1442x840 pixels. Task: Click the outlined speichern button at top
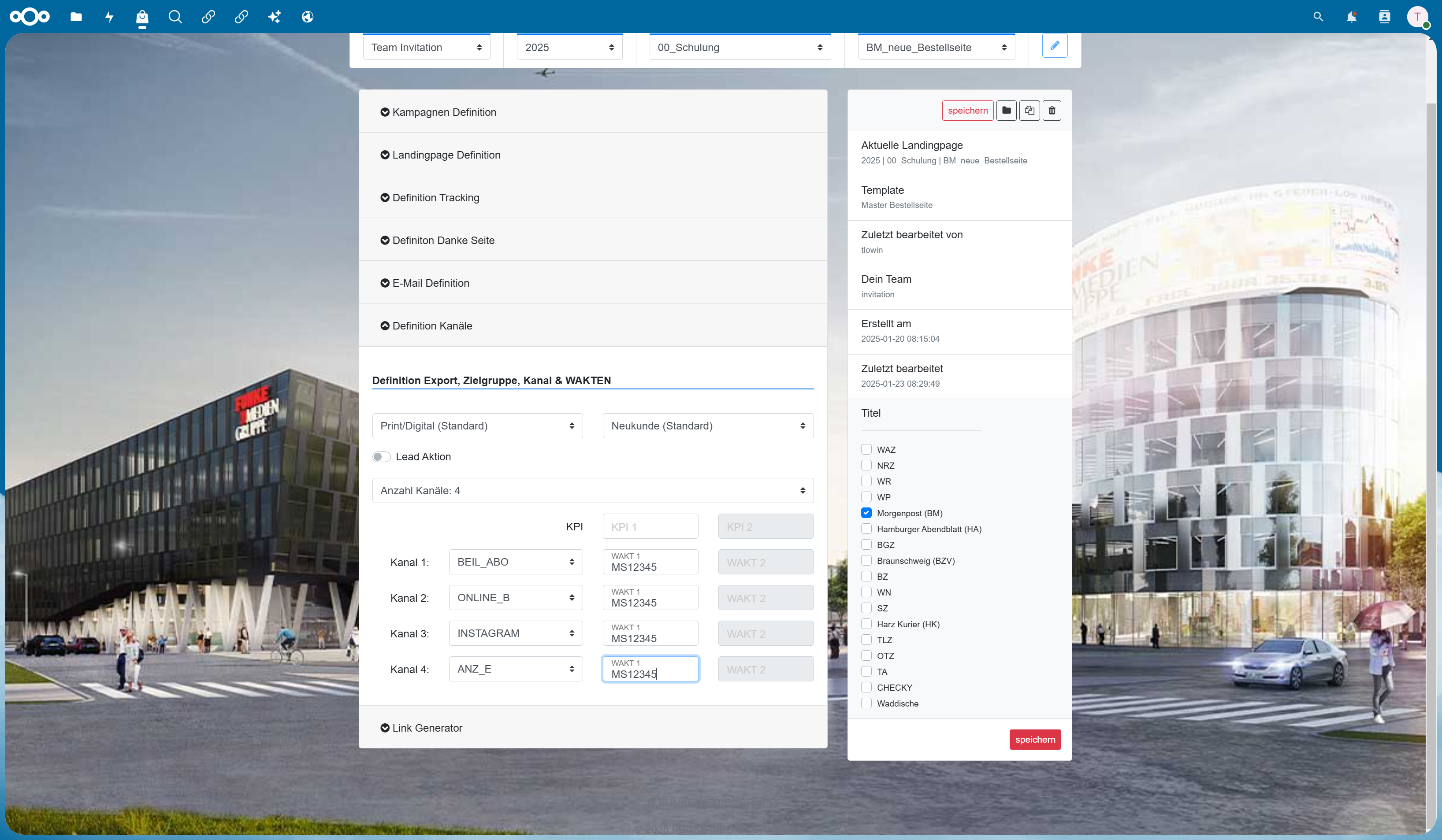click(968, 111)
